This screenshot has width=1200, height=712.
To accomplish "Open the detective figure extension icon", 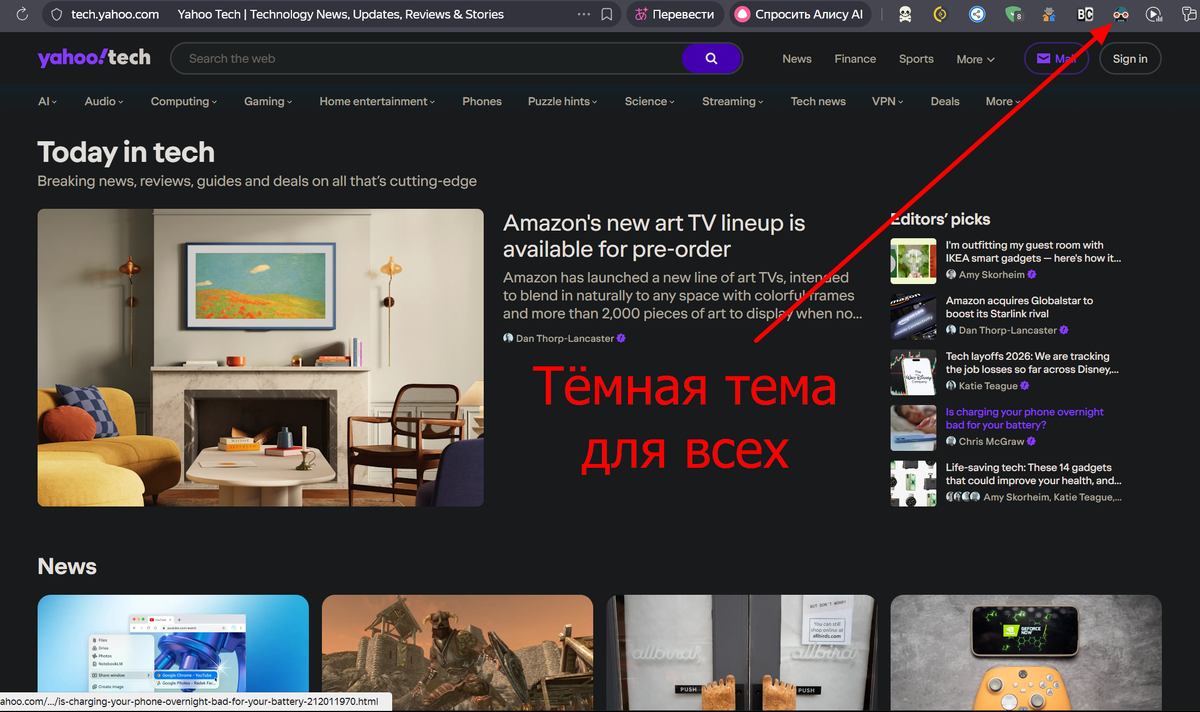I will coord(1048,15).
